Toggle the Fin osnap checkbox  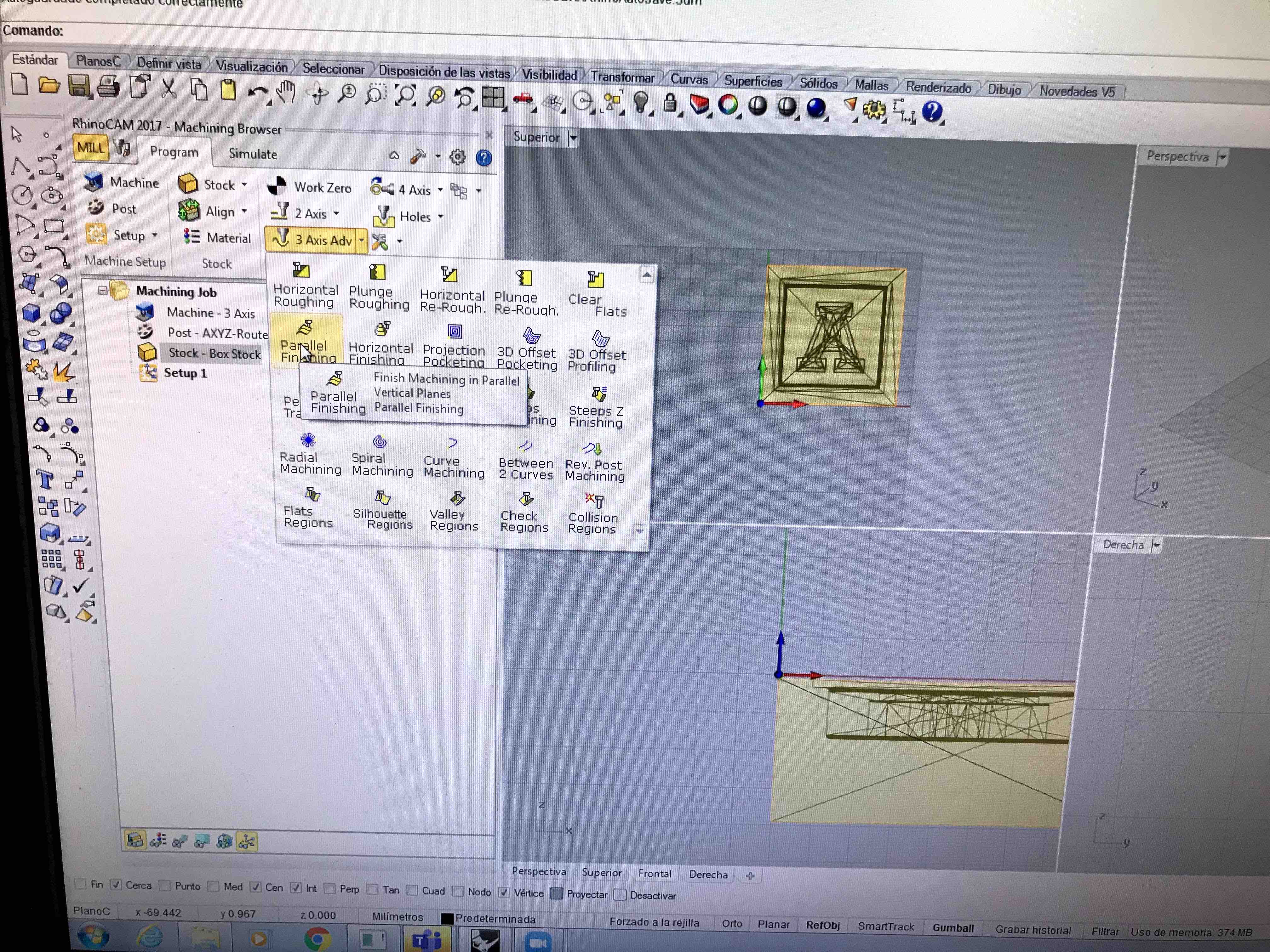81,884
